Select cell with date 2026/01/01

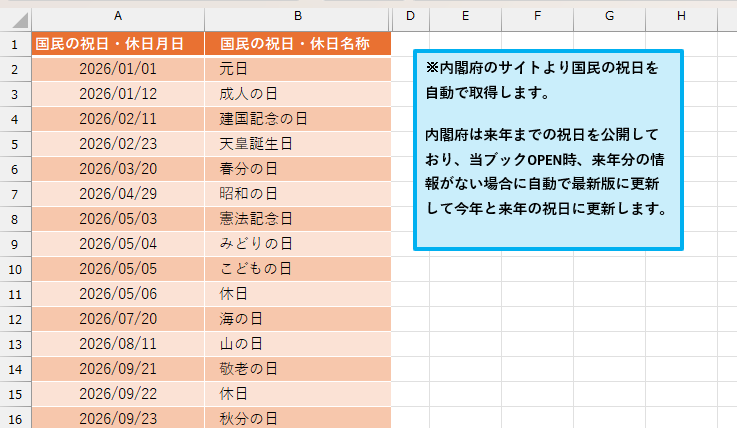pyautogui.click(x=118, y=69)
